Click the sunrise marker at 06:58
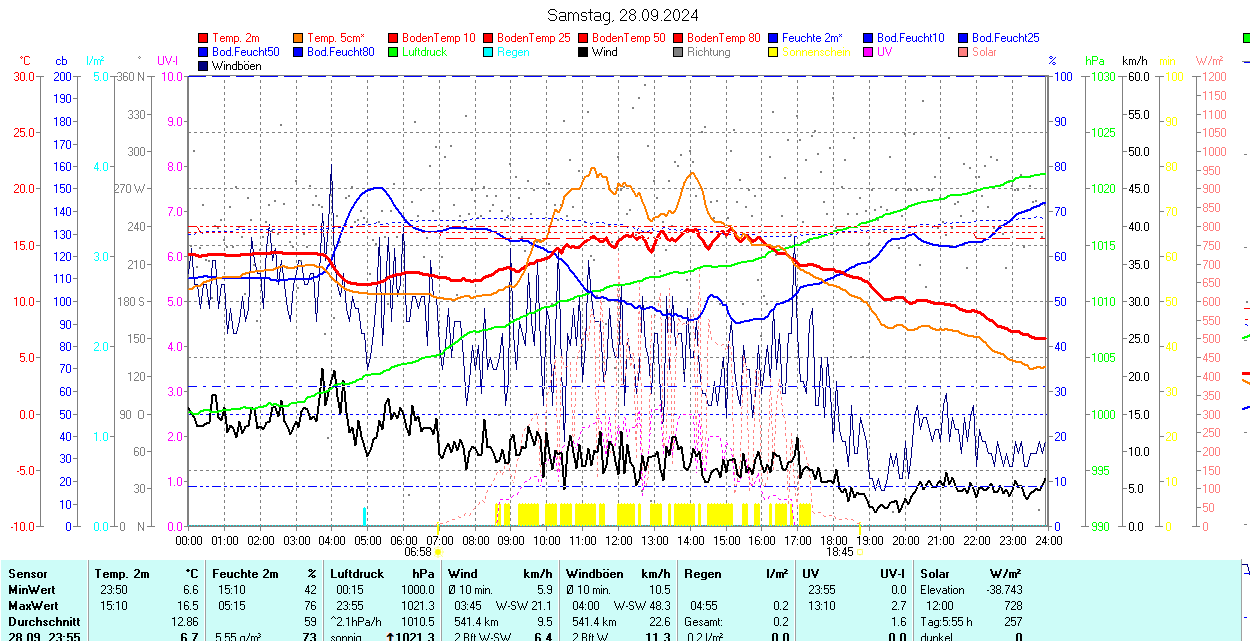Screen dimensions: 1250x641 (438, 551)
